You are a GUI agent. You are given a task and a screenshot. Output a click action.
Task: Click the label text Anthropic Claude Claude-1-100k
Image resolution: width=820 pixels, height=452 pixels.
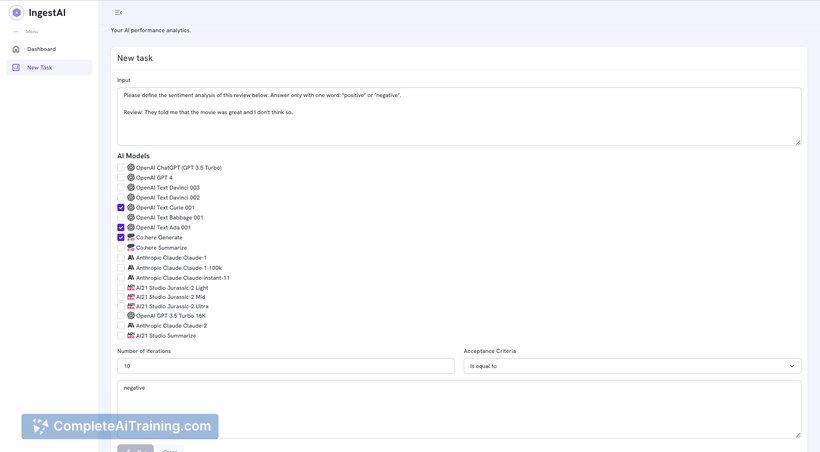tap(179, 268)
